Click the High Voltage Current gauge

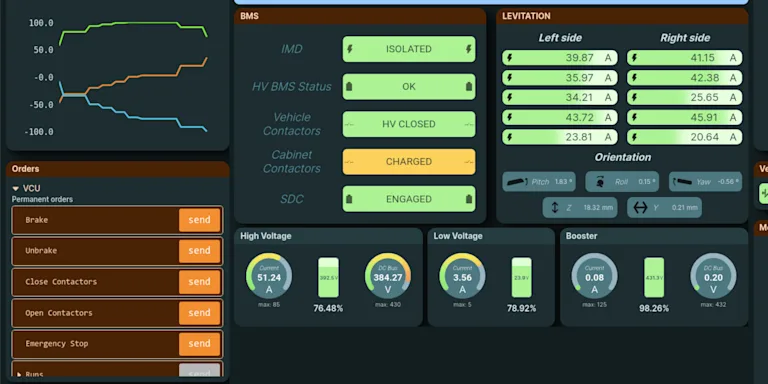click(269, 276)
